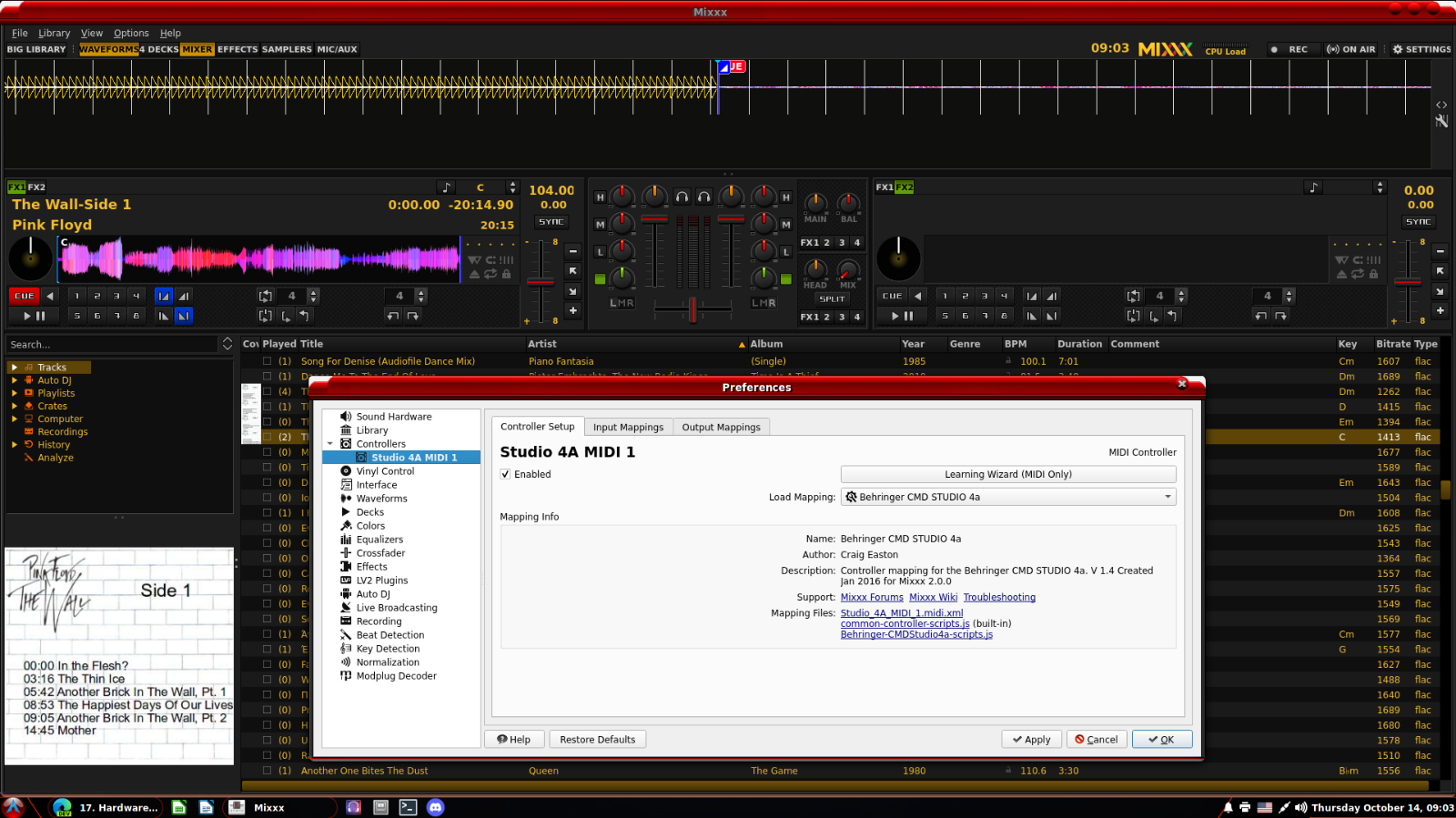Screen dimensions: 1456x818
Task: Open the LV2 Plugins preferences page
Action: coord(381,581)
